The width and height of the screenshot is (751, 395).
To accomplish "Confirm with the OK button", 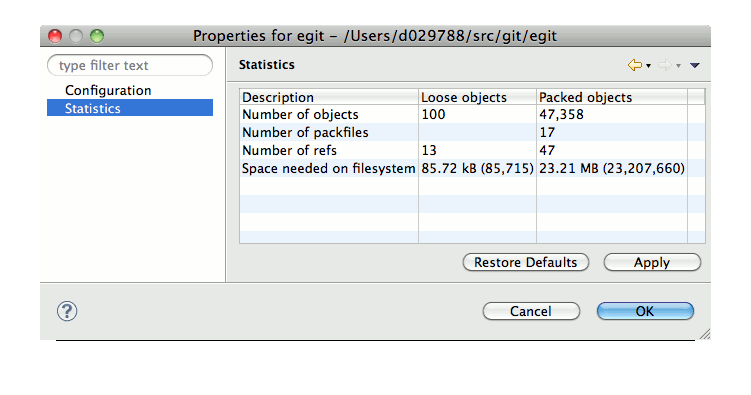I will [x=645, y=311].
